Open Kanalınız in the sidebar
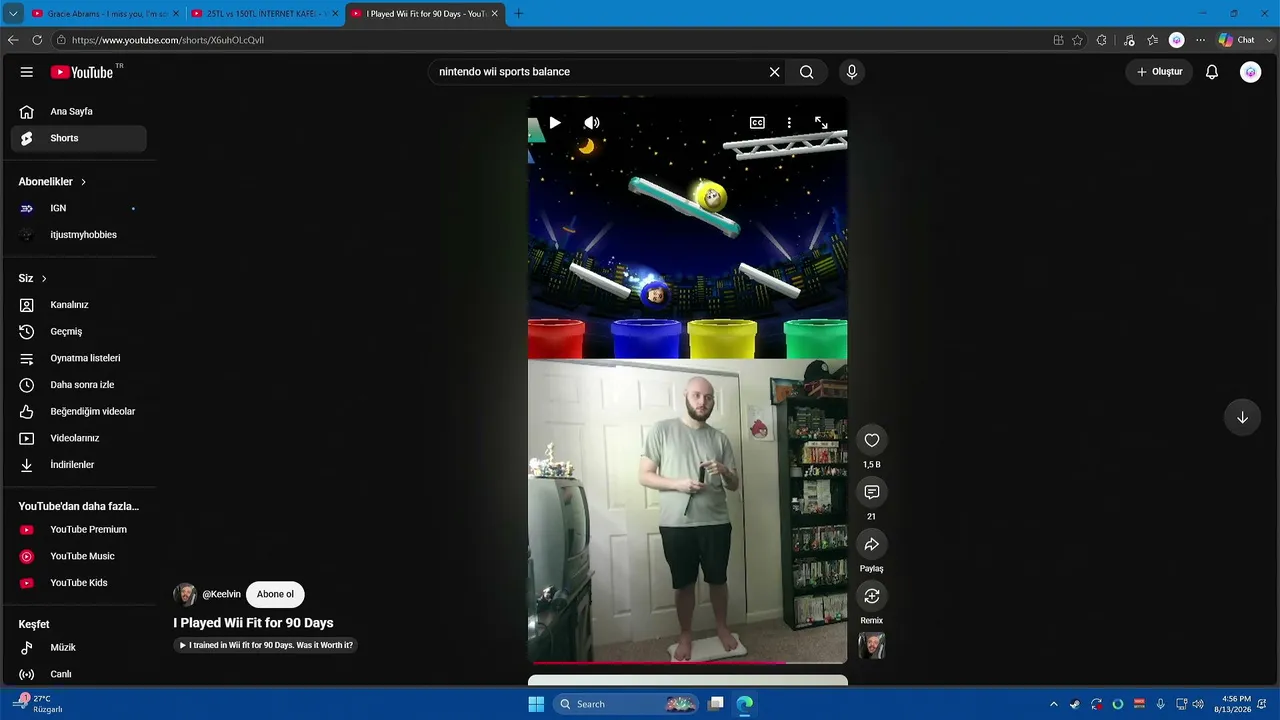 pyautogui.click(x=79, y=305)
